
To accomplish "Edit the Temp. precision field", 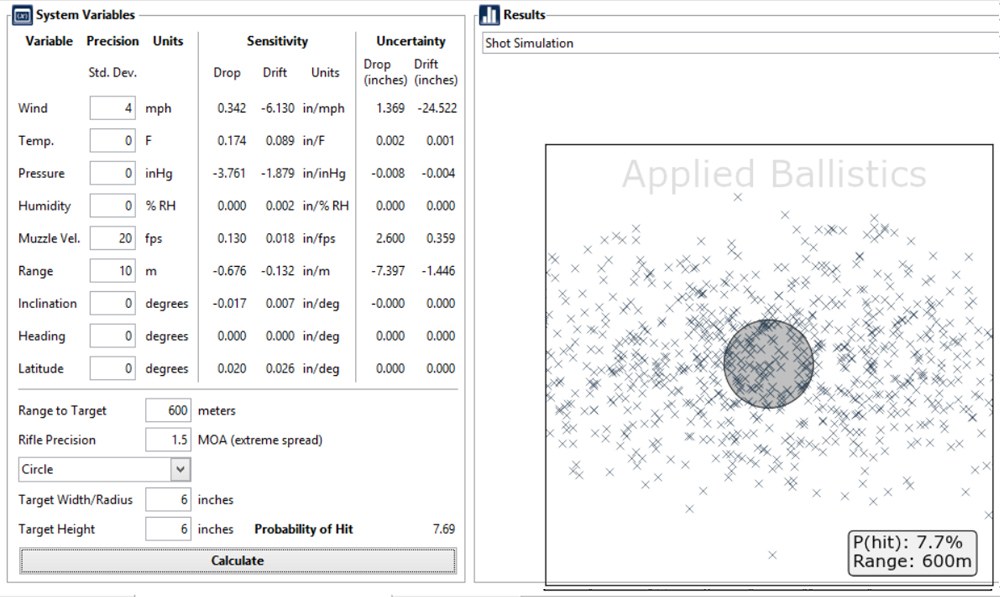I will coord(112,141).
